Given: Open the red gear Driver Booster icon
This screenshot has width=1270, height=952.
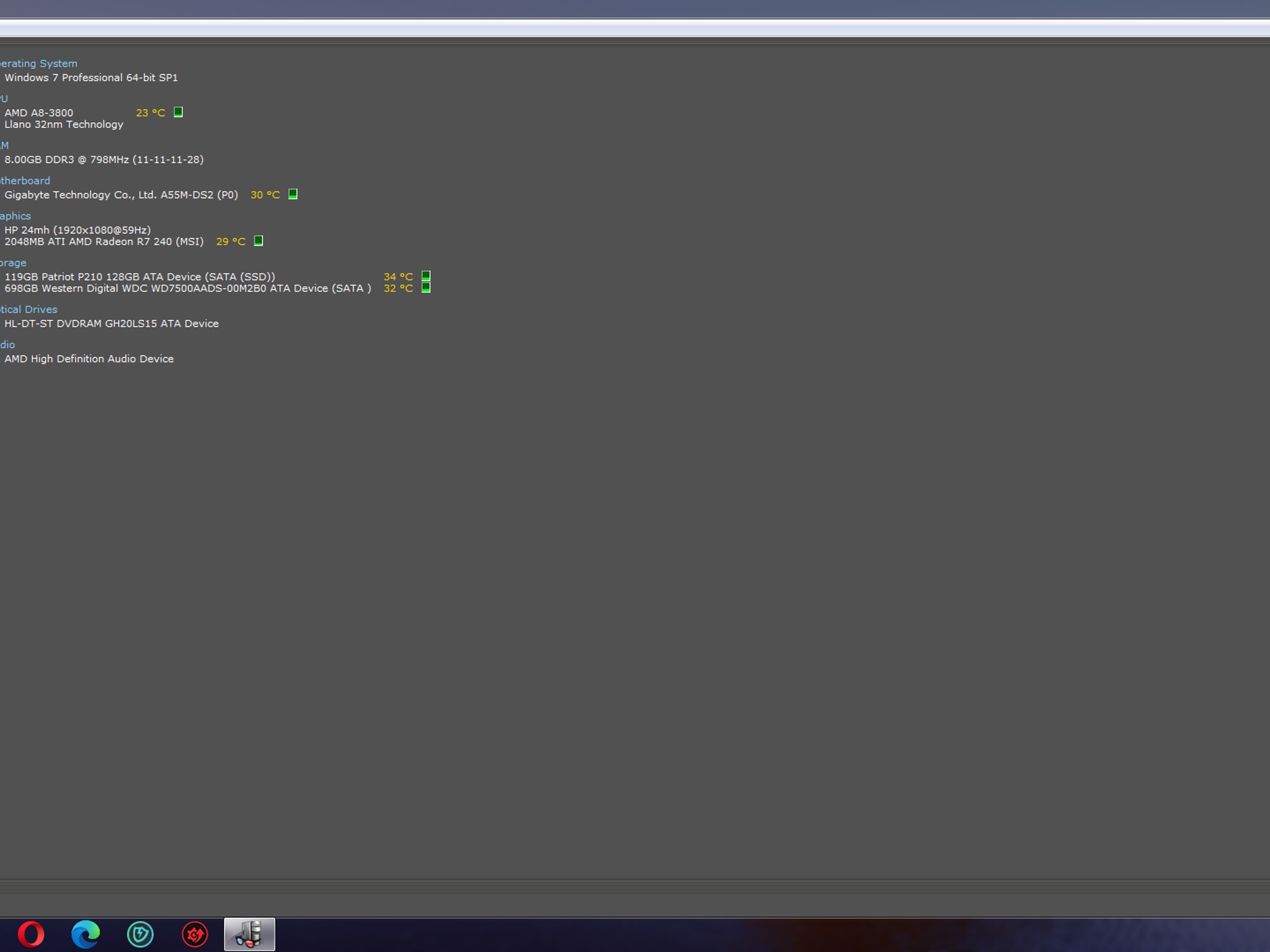Looking at the screenshot, I should pos(195,934).
